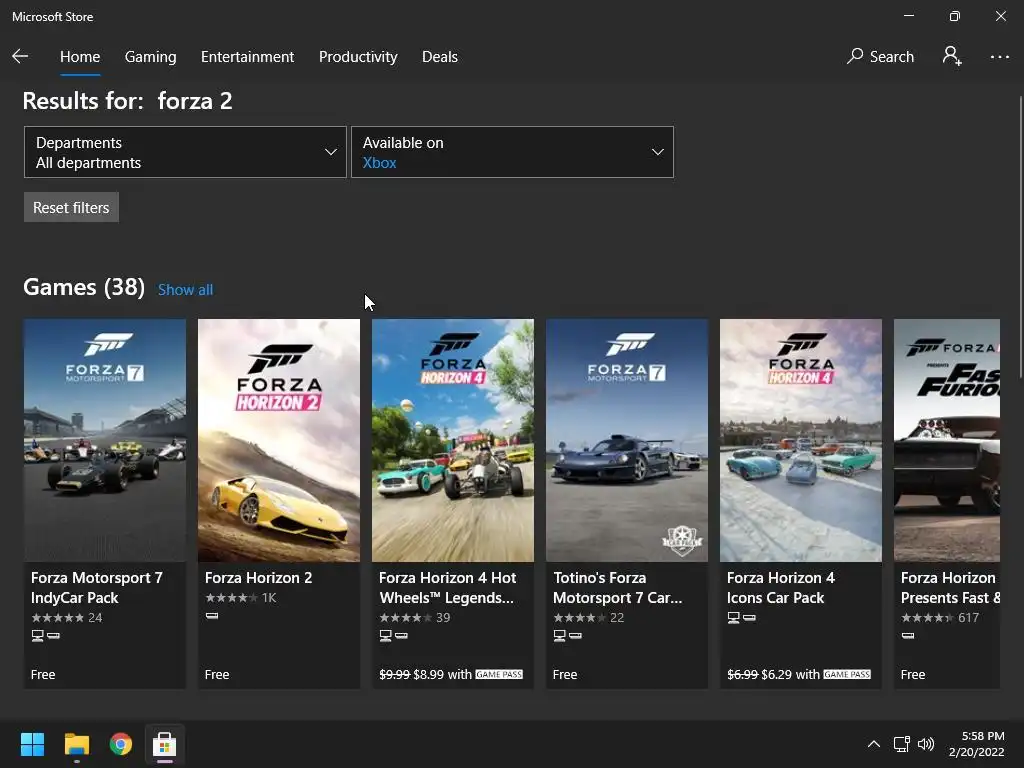Click Show all games link
Viewport: 1024px width, 768px height.
coord(185,289)
